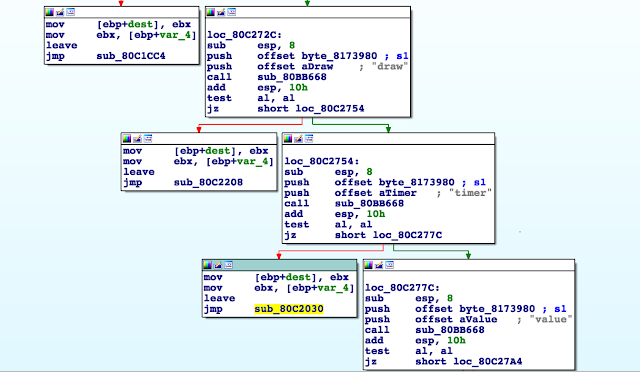The width and height of the screenshot is (640, 372).
Task: Click sub_80C2208 jump target
Action: coord(208,182)
